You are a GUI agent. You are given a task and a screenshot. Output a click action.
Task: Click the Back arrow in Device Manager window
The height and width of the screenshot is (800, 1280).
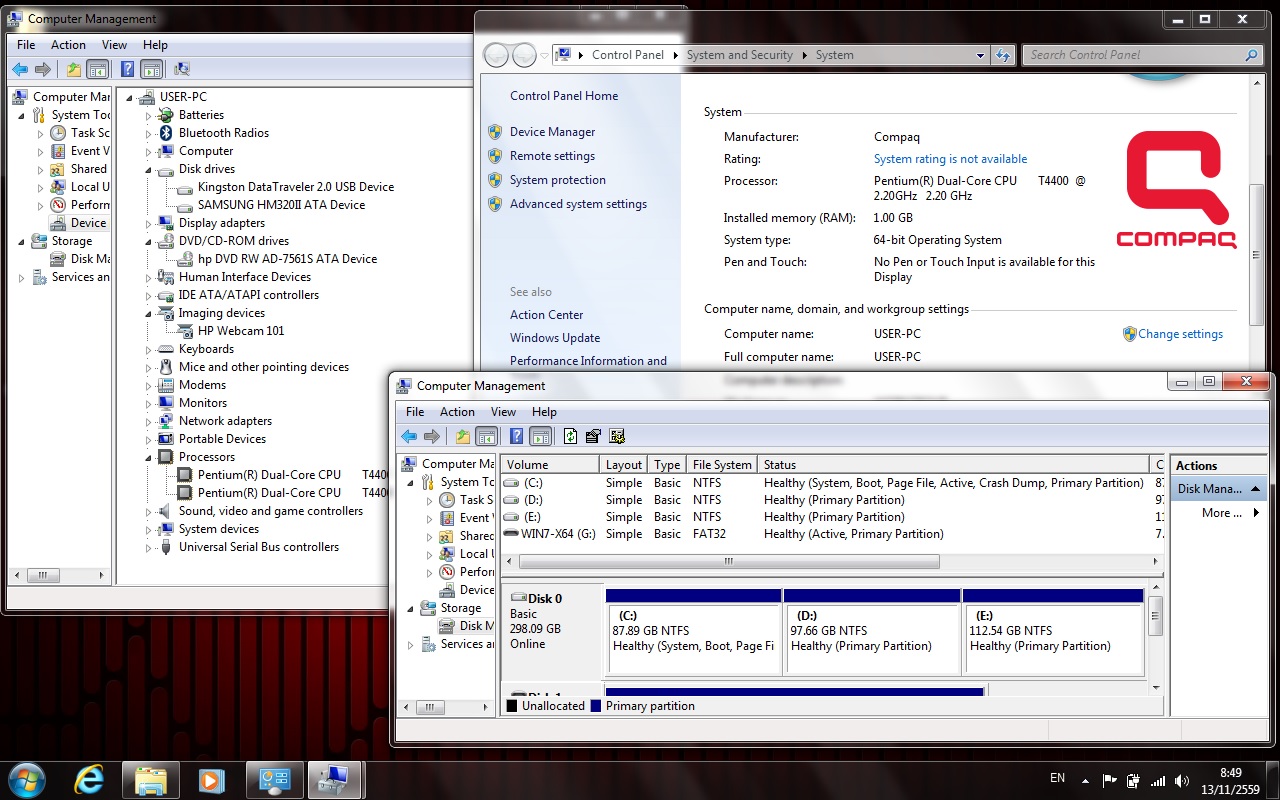(20, 69)
